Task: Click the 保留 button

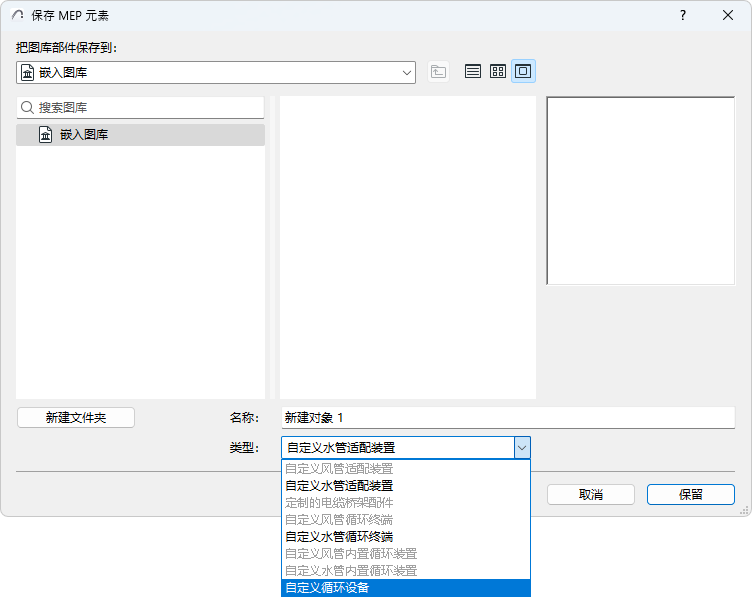Action: pyautogui.click(x=691, y=494)
